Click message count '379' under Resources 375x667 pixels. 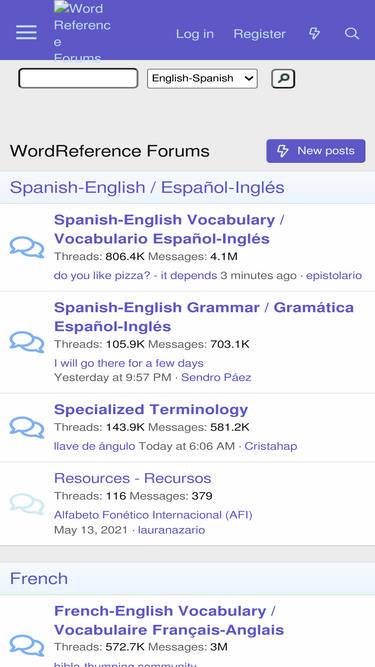tap(202, 496)
